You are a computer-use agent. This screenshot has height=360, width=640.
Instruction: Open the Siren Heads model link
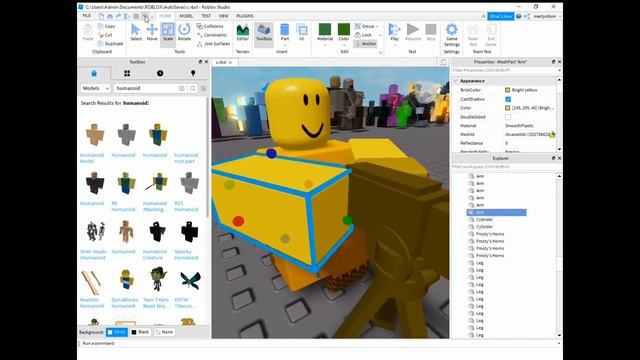pos(93,254)
